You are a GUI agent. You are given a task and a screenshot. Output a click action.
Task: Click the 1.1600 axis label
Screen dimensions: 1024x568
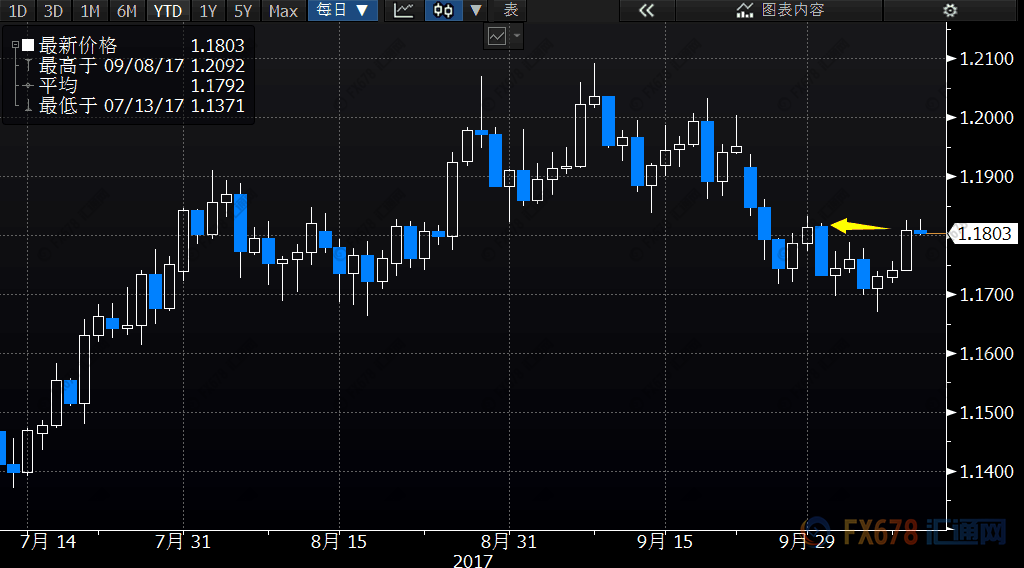point(986,353)
